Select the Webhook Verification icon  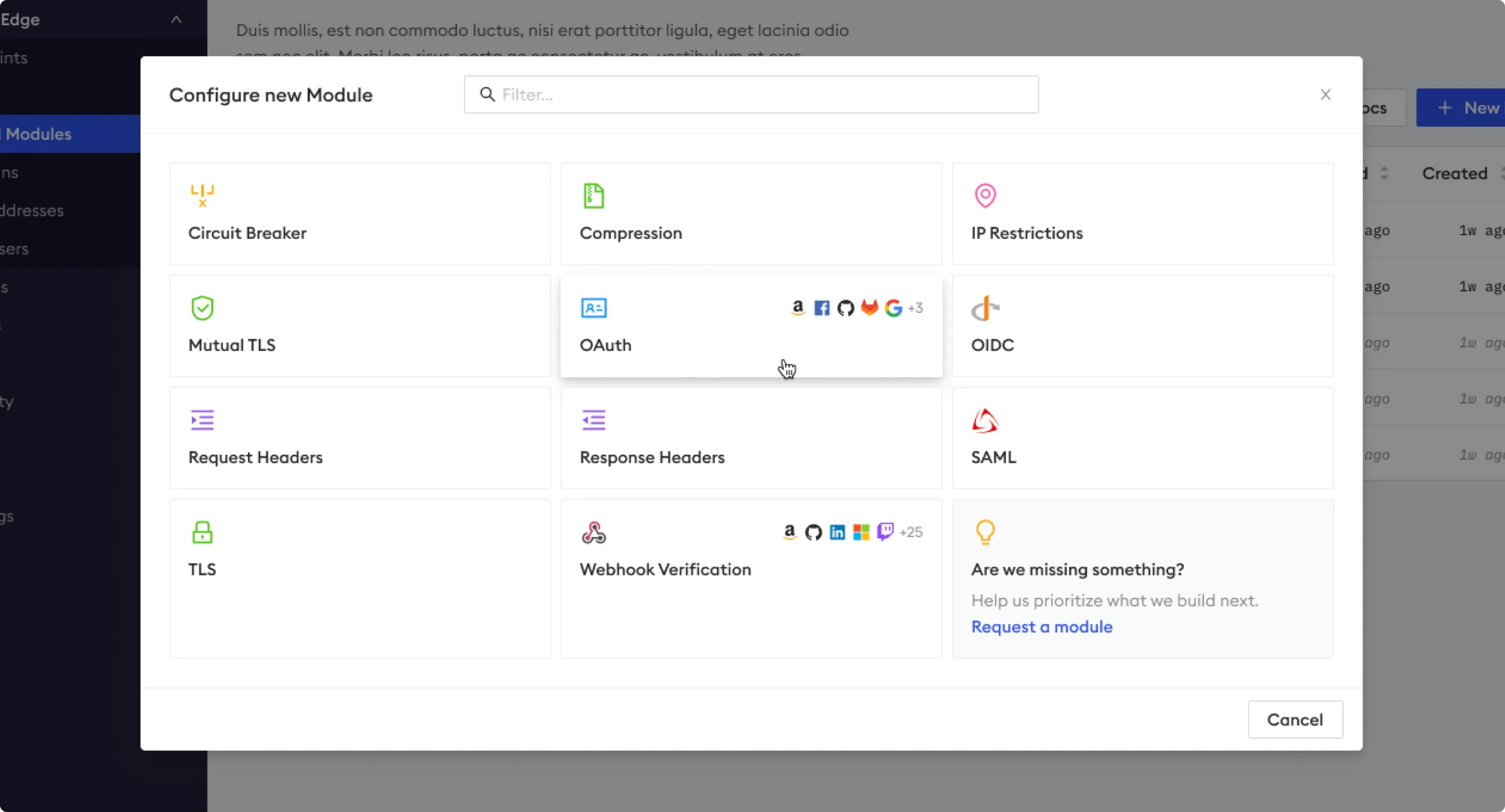594,532
